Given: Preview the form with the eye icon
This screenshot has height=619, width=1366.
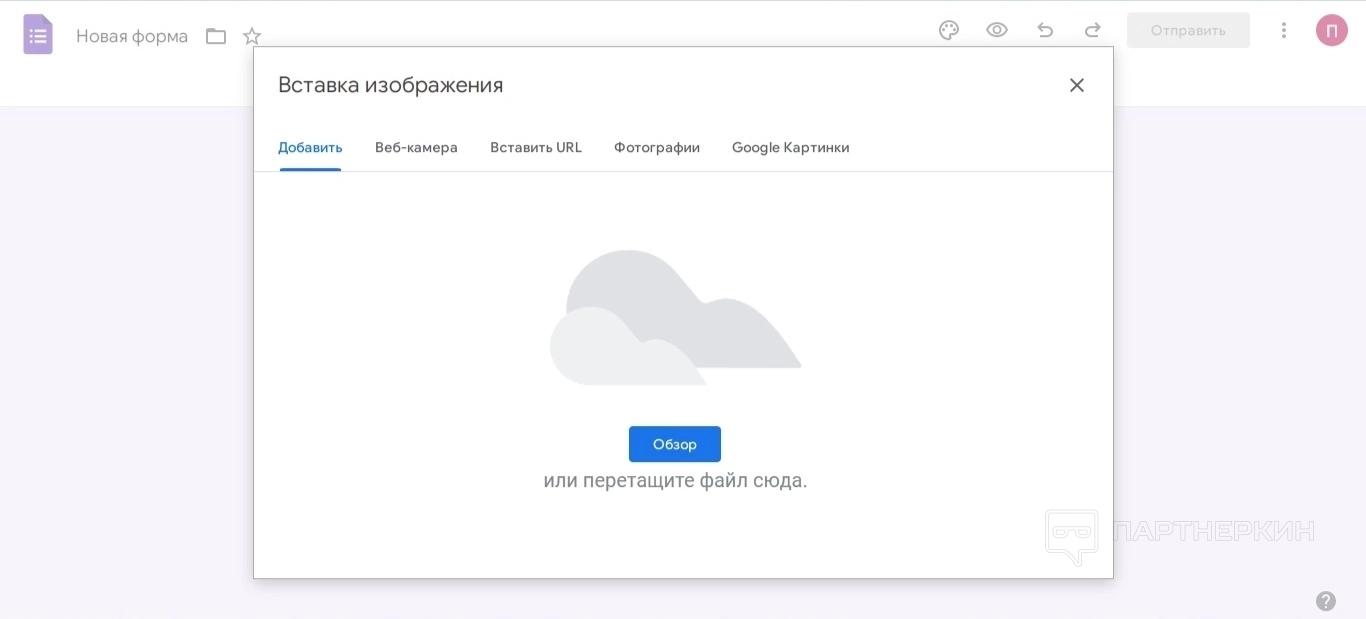Looking at the screenshot, I should coord(997,30).
